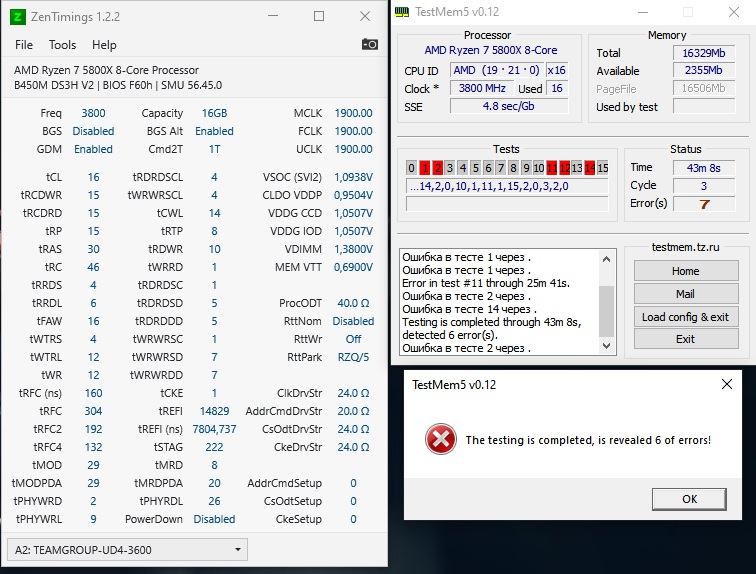This screenshot has width=756, height=574.
Task: Click the testmem.tz.ru label
Action: pos(685,247)
